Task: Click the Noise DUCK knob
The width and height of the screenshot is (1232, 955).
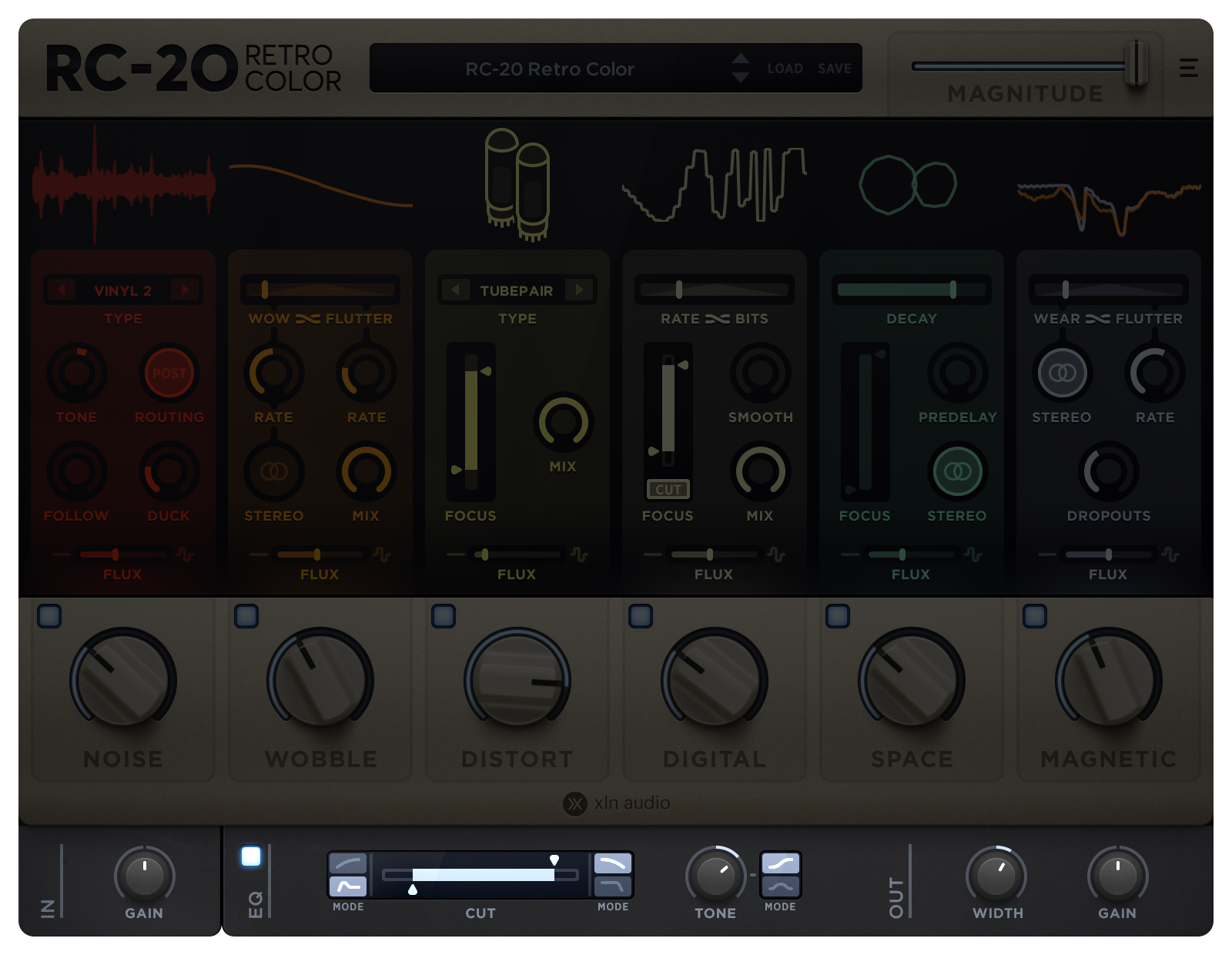Action: 169,471
